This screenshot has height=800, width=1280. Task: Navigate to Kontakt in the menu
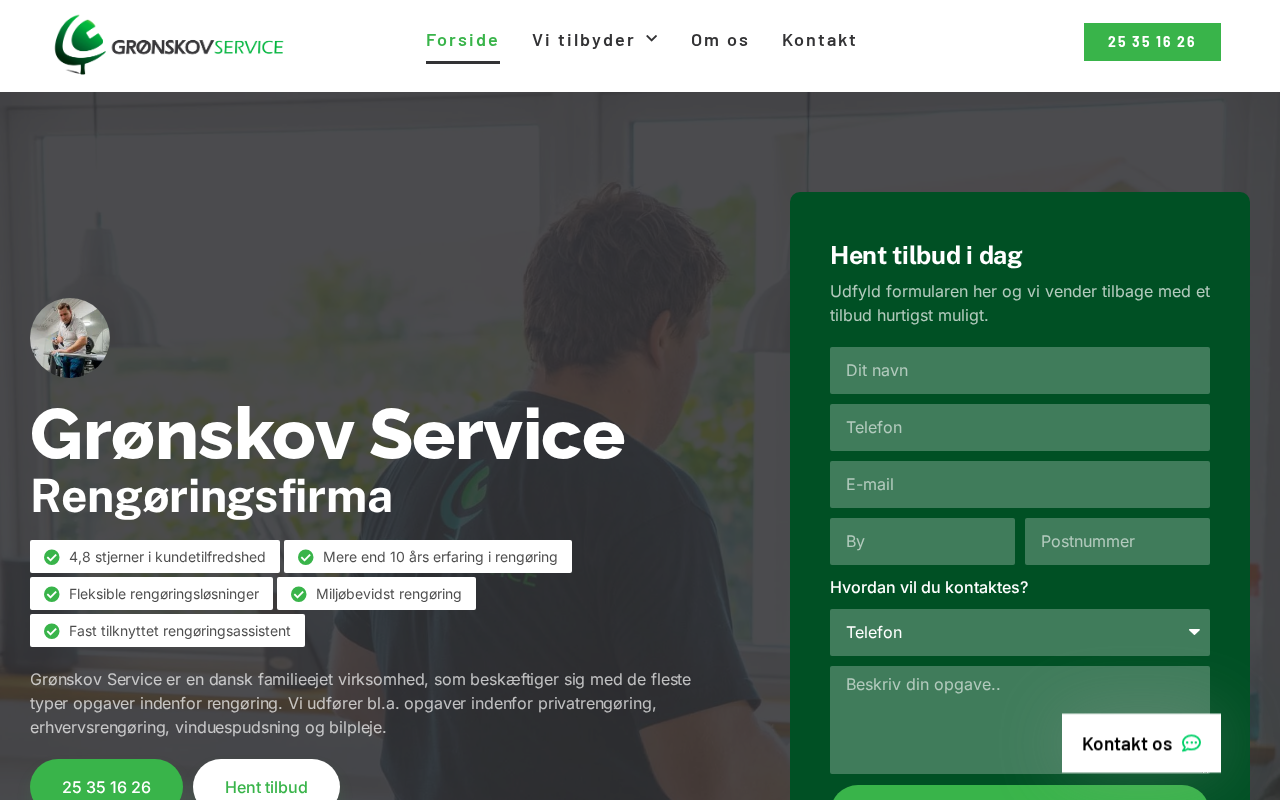point(820,40)
